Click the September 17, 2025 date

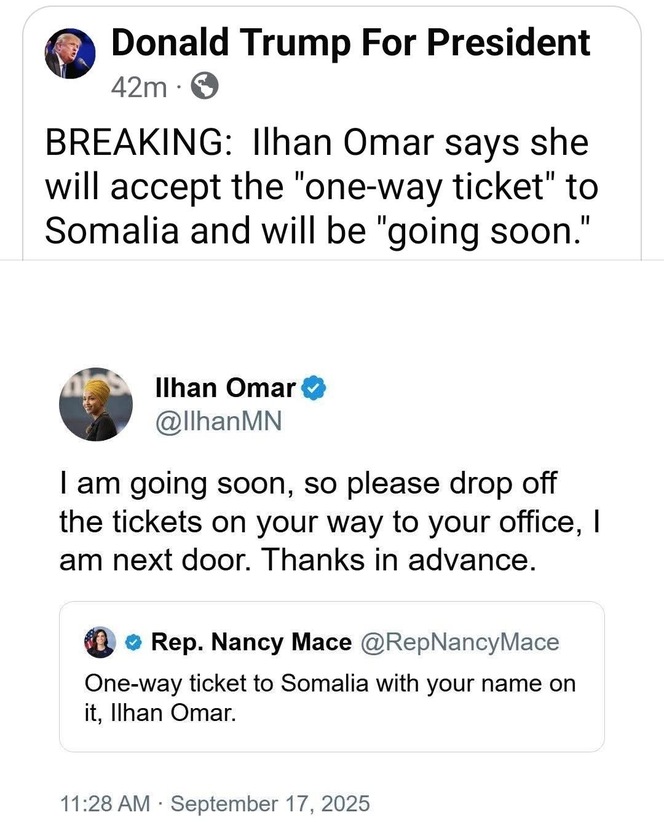(270, 804)
